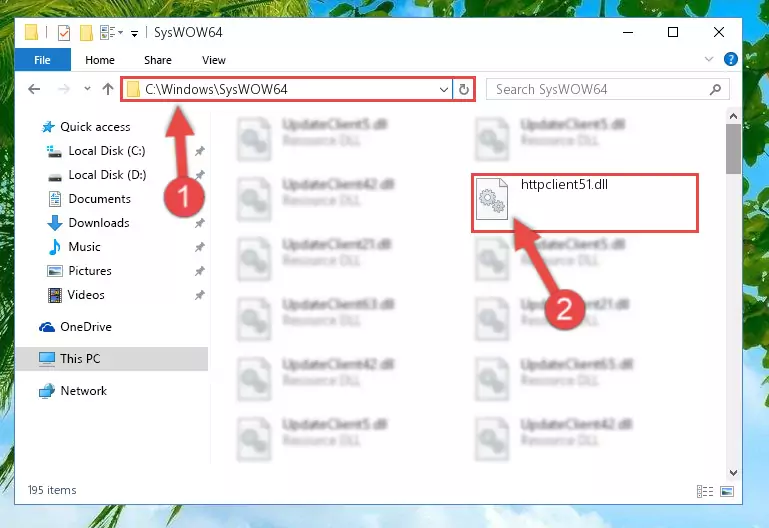Open the Share ribbon tab
Viewport: 769px width, 528px height.
158,60
